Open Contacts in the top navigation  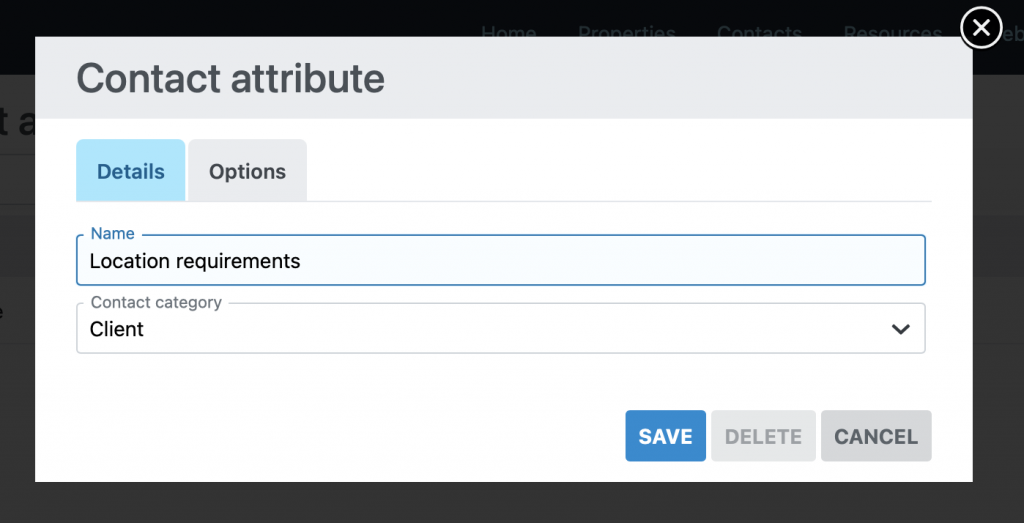click(759, 31)
